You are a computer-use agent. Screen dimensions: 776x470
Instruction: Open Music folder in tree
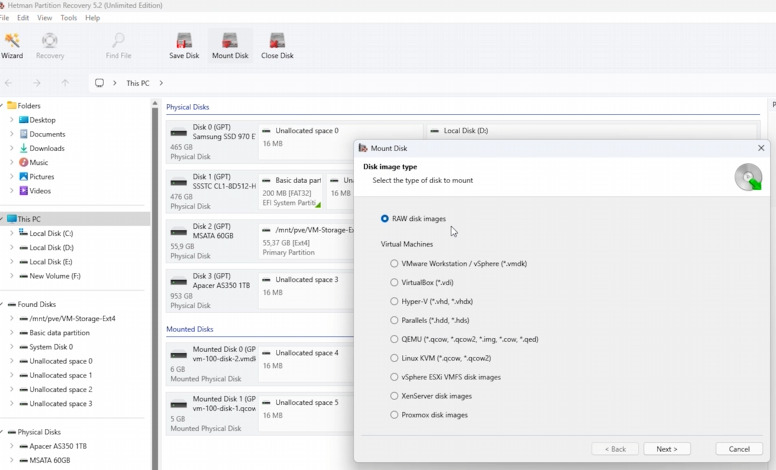(33, 162)
